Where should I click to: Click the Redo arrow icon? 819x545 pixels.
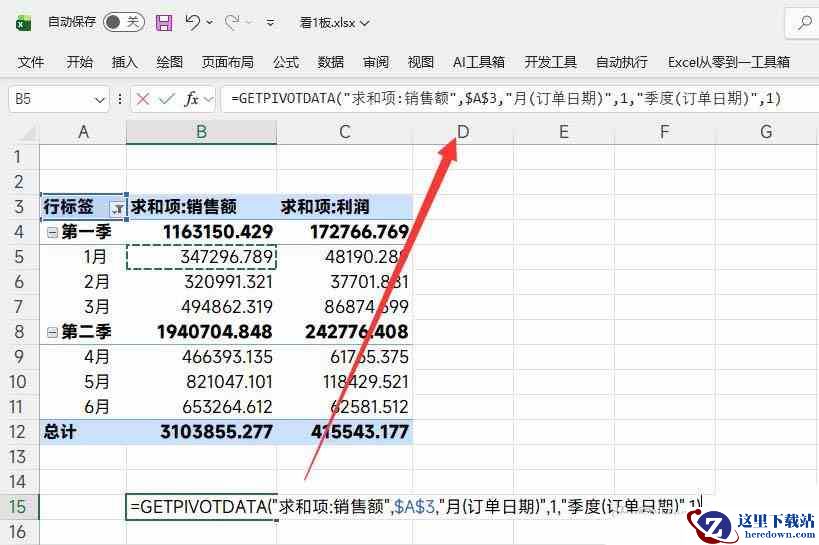coord(234,22)
